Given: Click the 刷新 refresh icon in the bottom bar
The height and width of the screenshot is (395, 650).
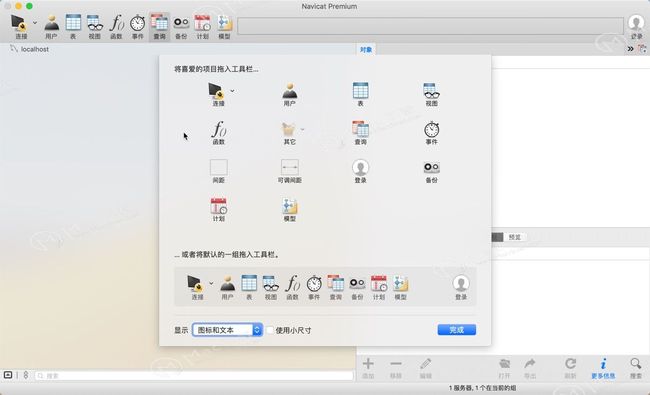Looking at the screenshot, I should click(x=570, y=368).
